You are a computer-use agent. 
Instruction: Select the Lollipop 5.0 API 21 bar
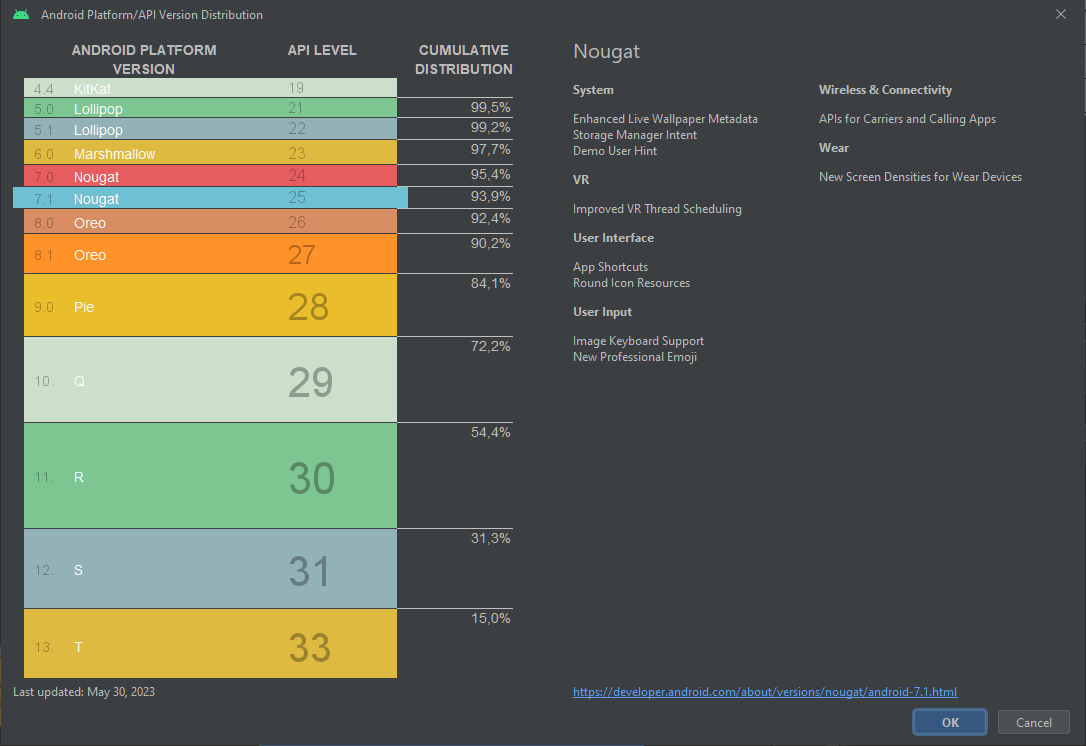pos(210,108)
